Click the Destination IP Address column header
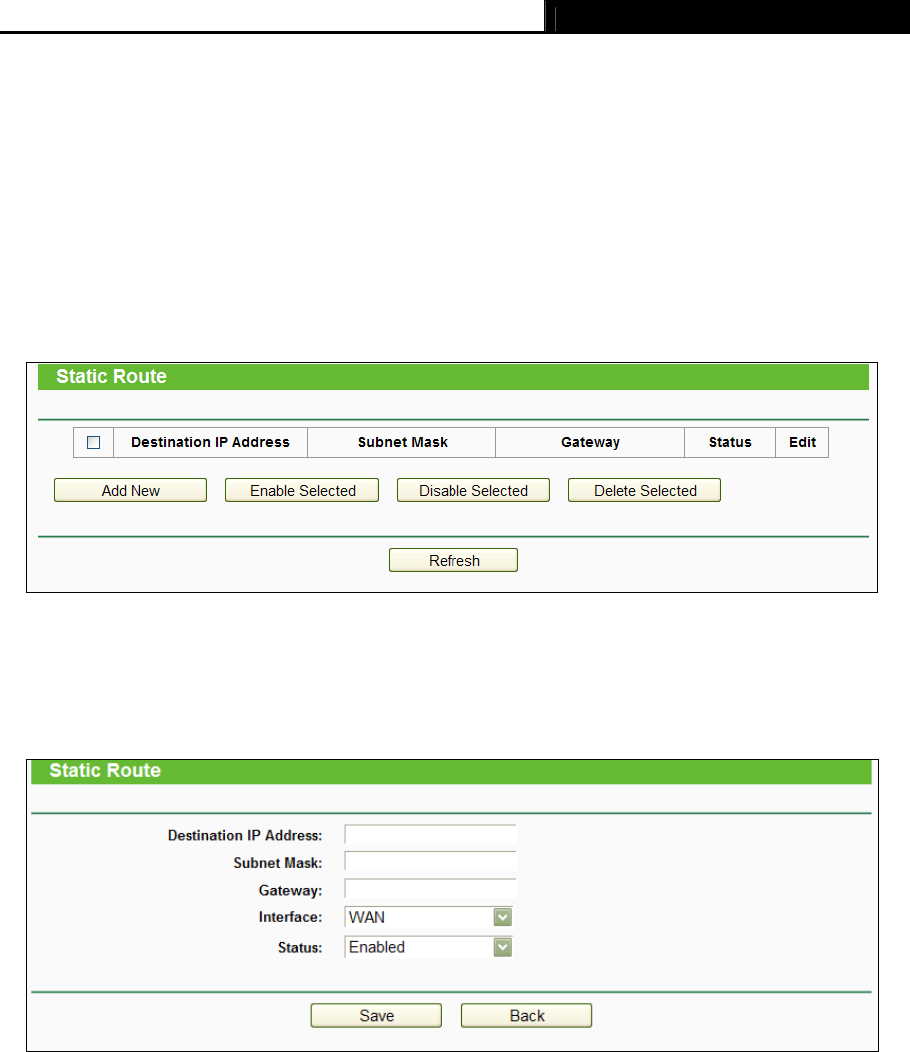Image resolution: width=910 pixels, height=1052 pixels. coord(211,443)
